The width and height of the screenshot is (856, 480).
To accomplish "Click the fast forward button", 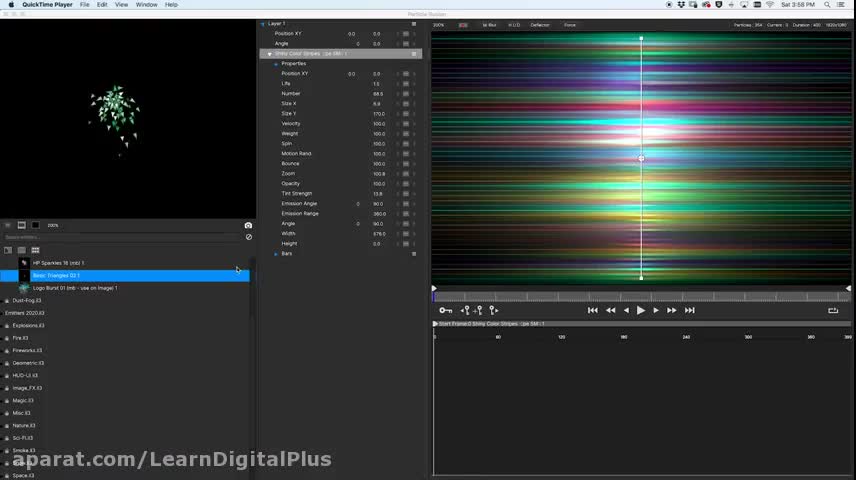I will (x=672, y=310).
